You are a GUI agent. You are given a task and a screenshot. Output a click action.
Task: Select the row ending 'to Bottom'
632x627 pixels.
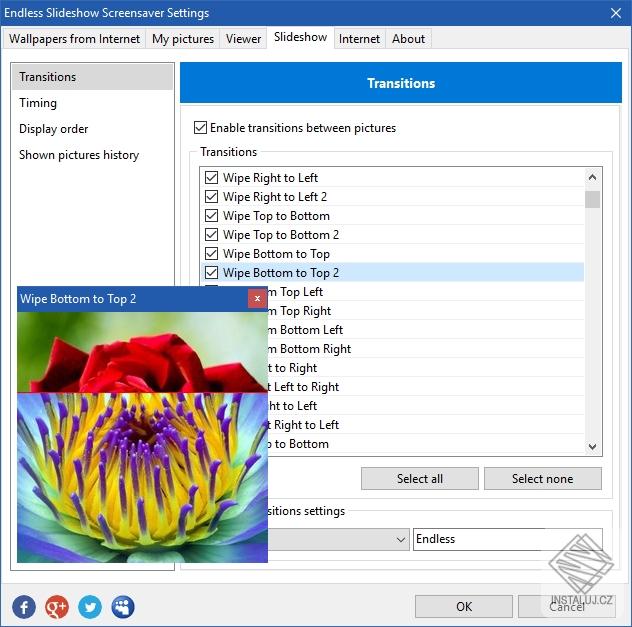[426, 444]
